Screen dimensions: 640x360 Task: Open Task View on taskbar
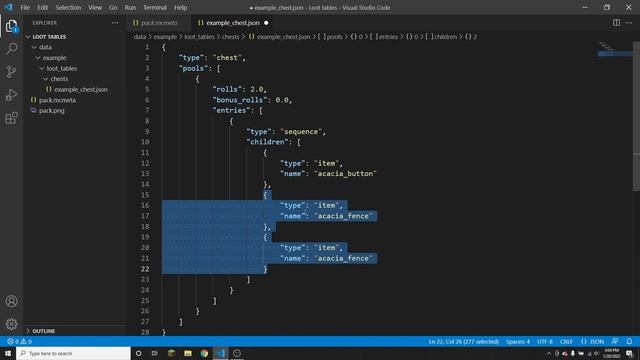(x=155, y=353)
